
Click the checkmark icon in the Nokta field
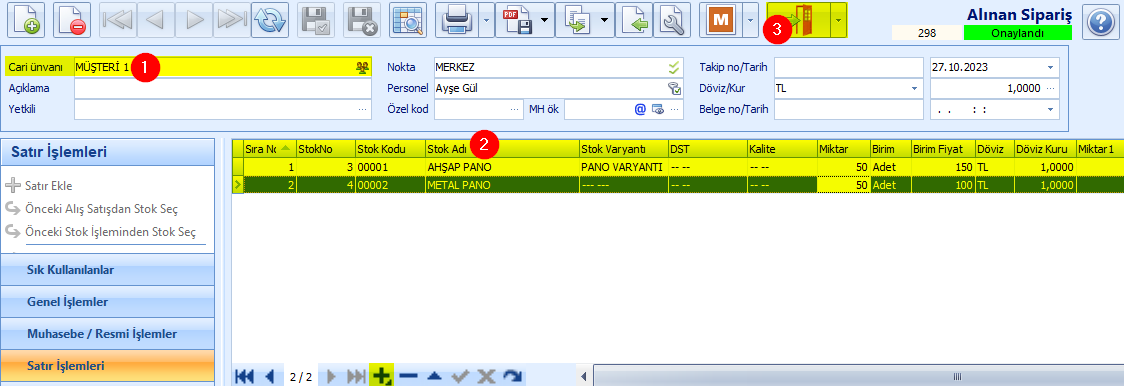click(x=674, y=67)
